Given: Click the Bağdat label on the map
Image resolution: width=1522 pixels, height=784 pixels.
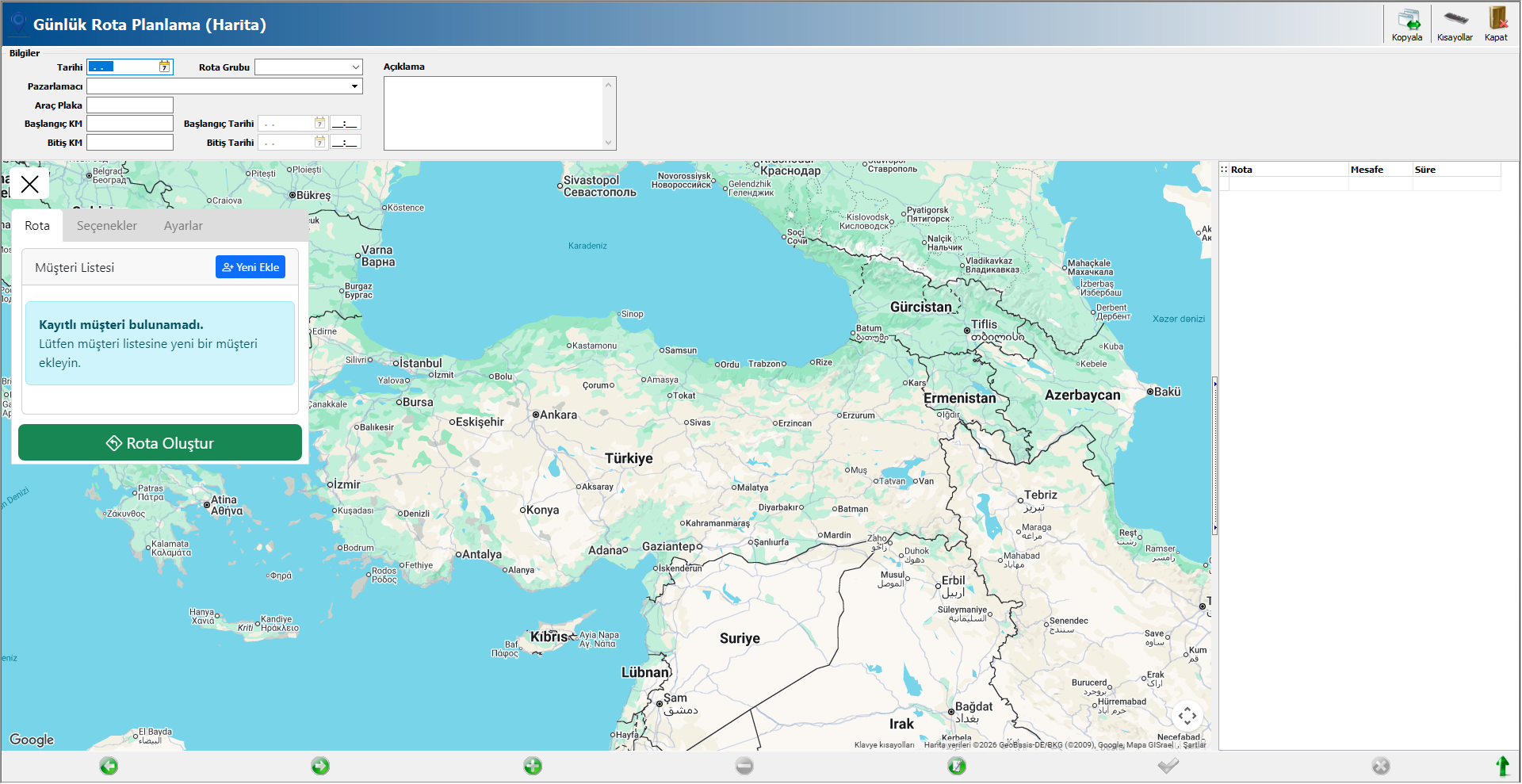Looking at the screenshot, I should coord(973,706).
